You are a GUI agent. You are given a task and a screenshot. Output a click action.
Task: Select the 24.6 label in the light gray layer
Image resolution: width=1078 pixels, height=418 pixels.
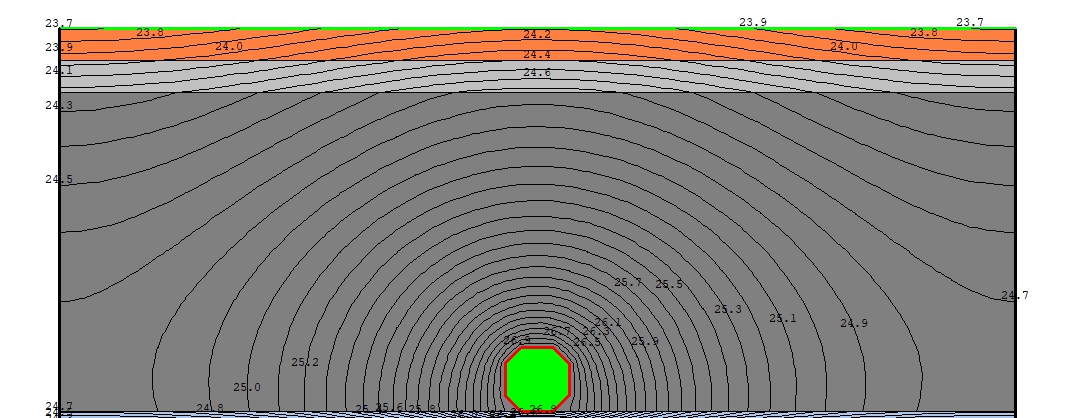pos(536,72)
